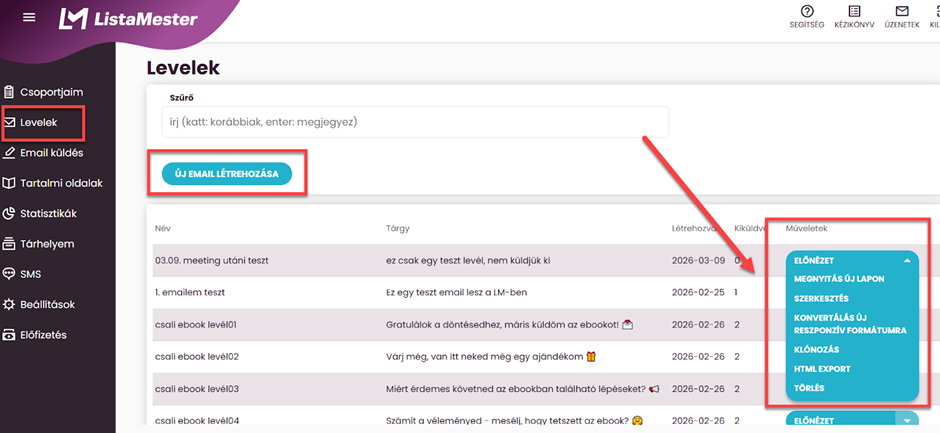Click the SMS speech bubble icon

coord(10,274)
